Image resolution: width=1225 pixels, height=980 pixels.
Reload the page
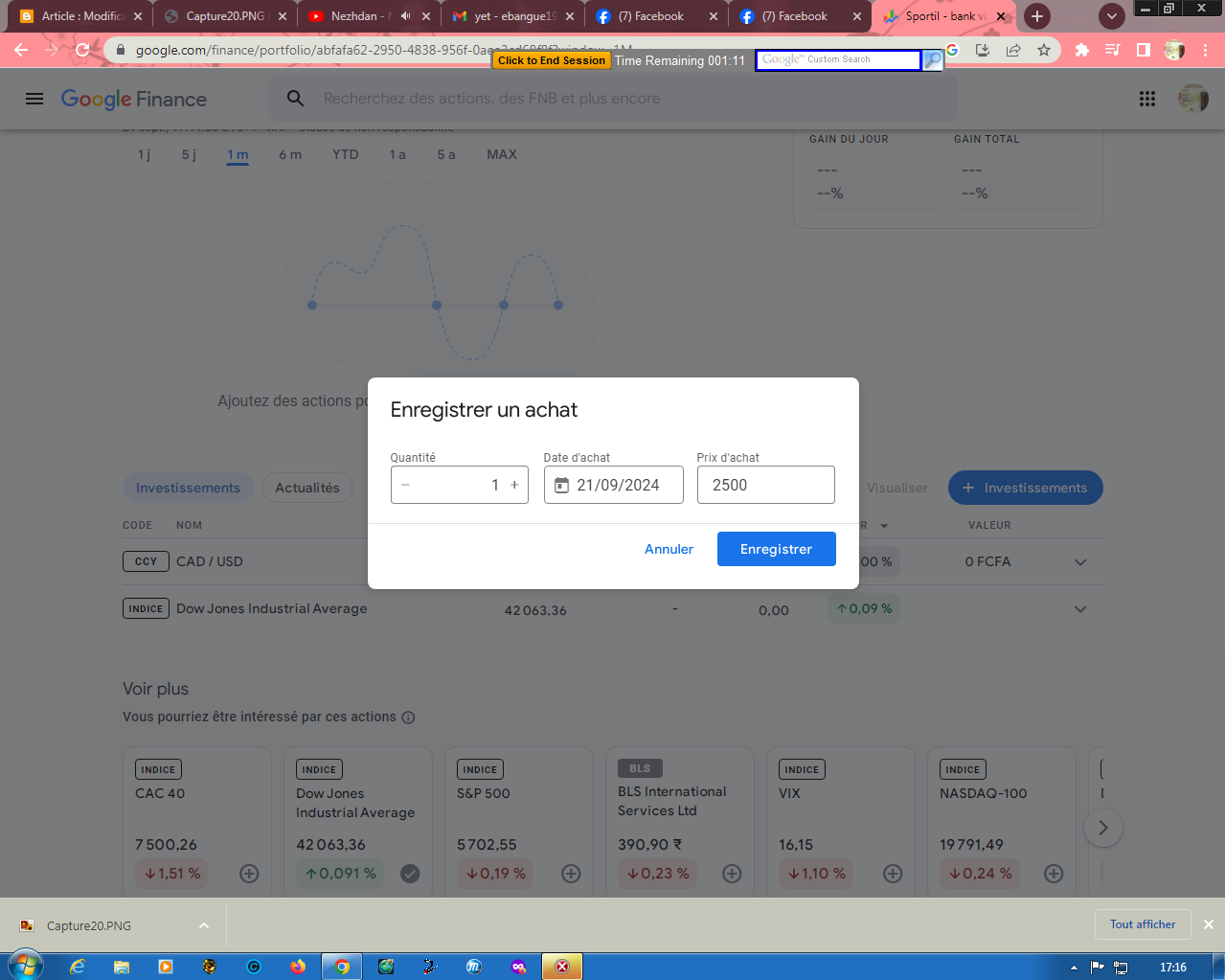pos(82,50)
